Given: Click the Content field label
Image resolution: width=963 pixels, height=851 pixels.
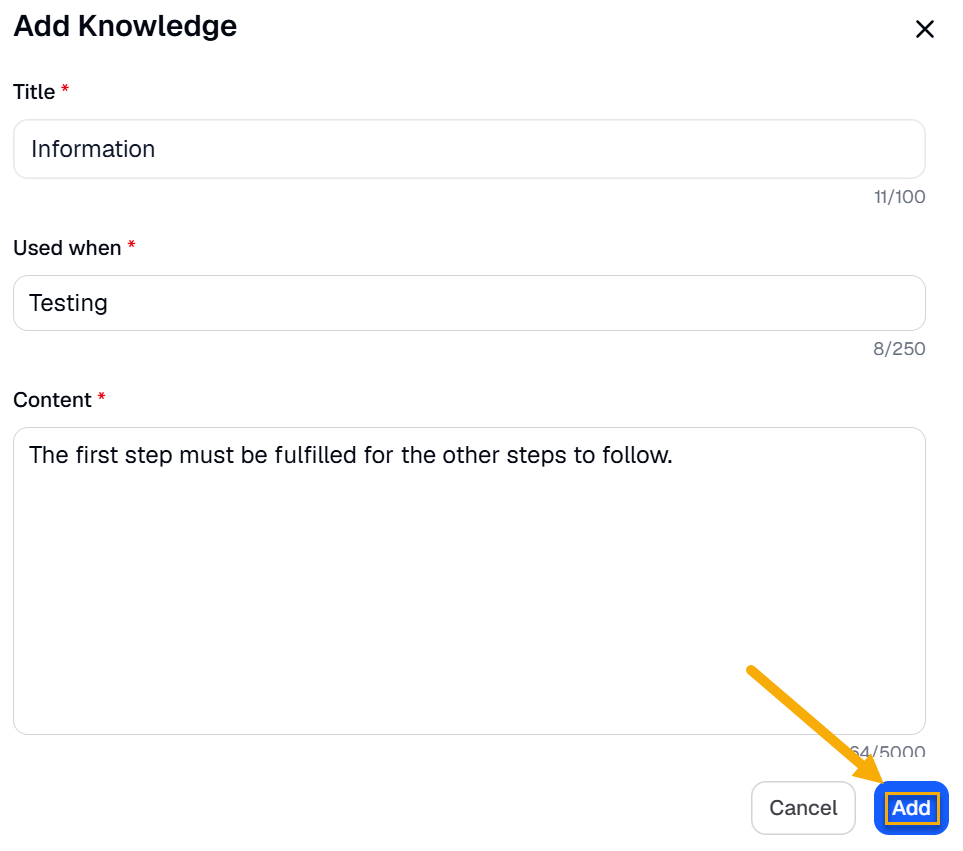Looking at the screenshot, I should click(x=53, y=400).
